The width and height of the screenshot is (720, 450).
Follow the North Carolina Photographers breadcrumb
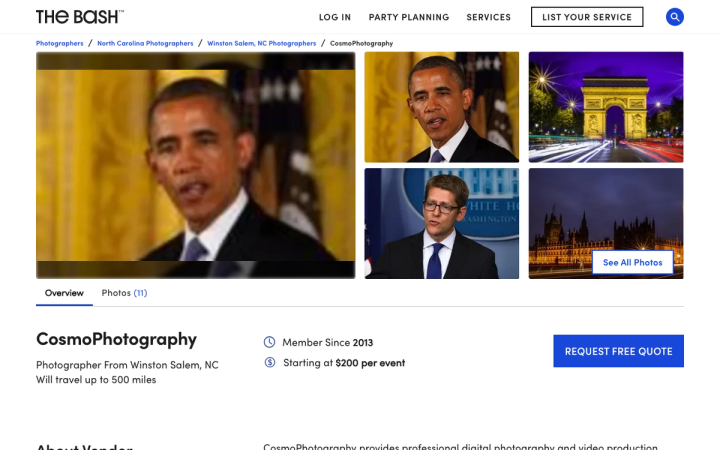point(145,43)
